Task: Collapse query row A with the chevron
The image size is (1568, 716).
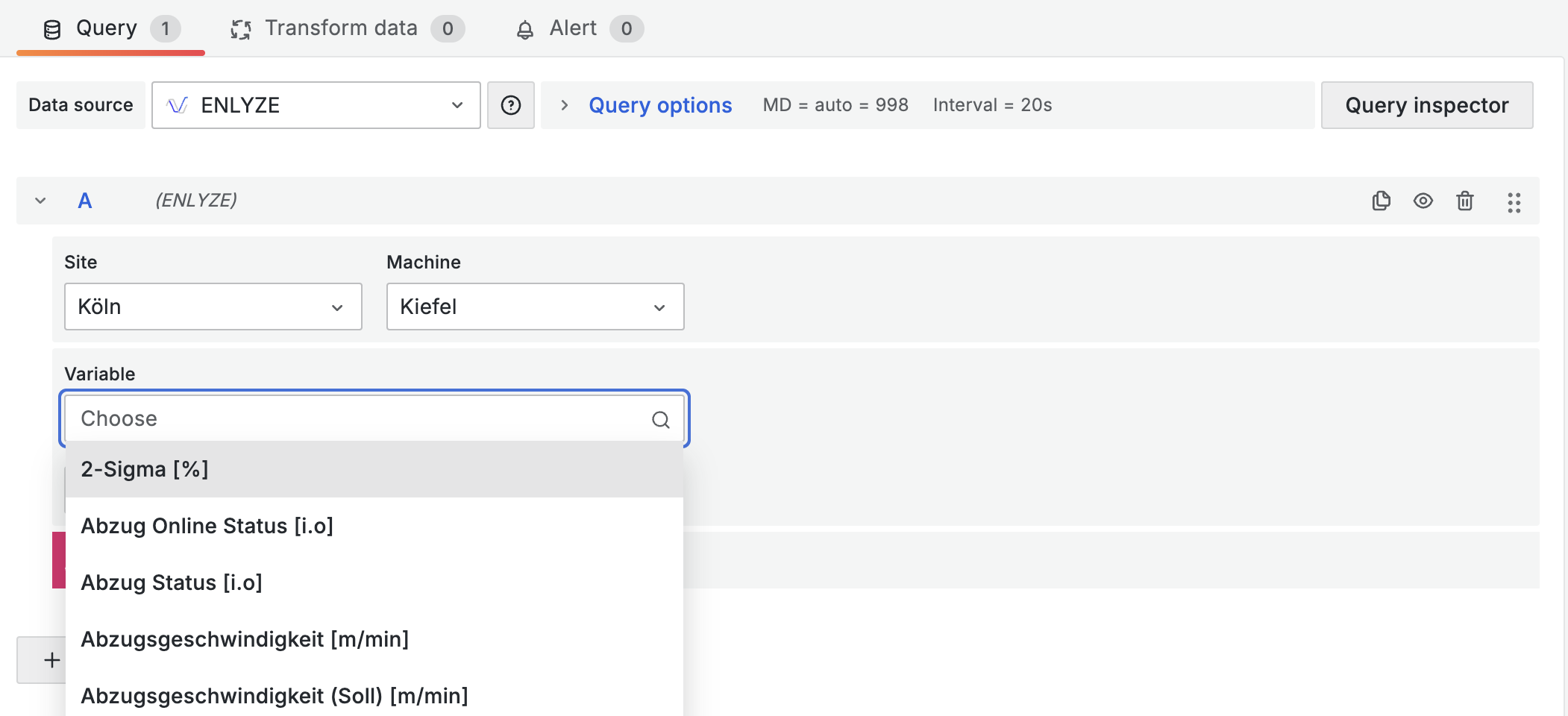Action: click(41, 201)
